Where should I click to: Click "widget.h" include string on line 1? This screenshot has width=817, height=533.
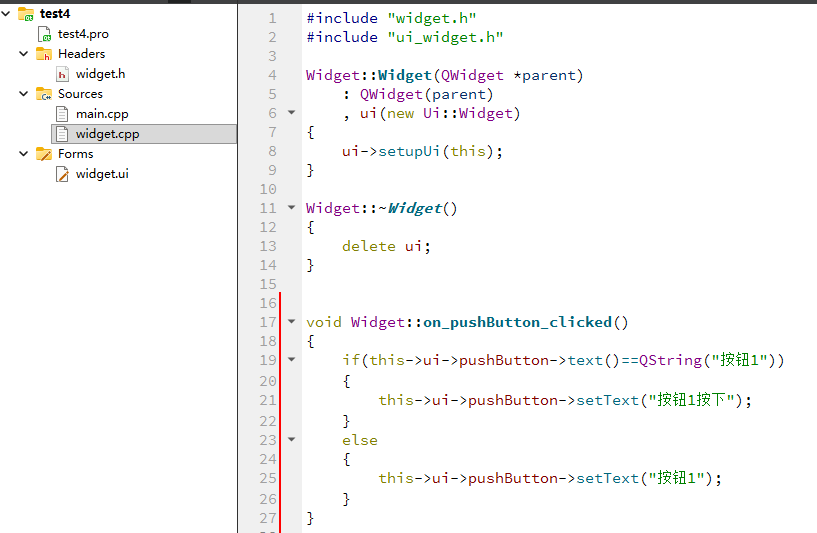tap(432, 19)
